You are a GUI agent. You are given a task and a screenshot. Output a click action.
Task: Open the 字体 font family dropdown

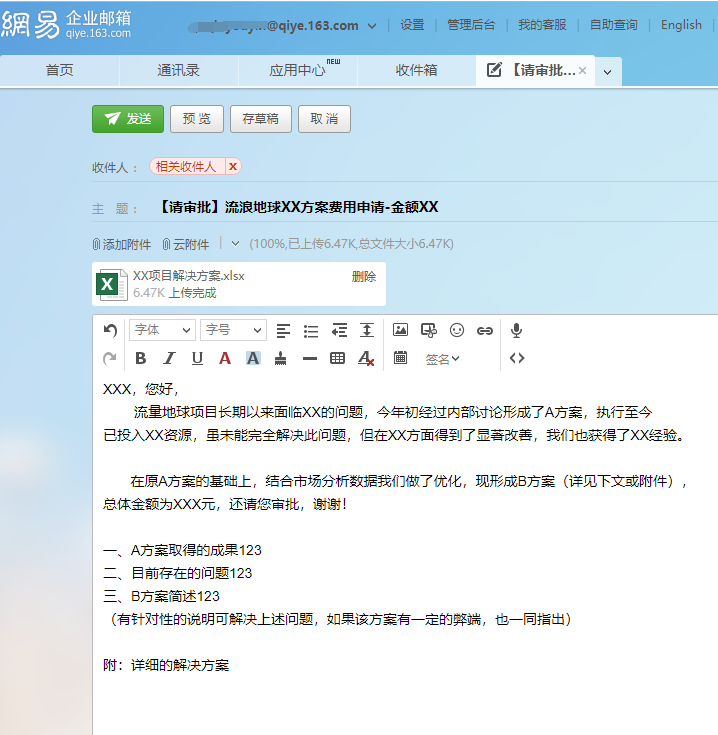(x=162, y=330)
